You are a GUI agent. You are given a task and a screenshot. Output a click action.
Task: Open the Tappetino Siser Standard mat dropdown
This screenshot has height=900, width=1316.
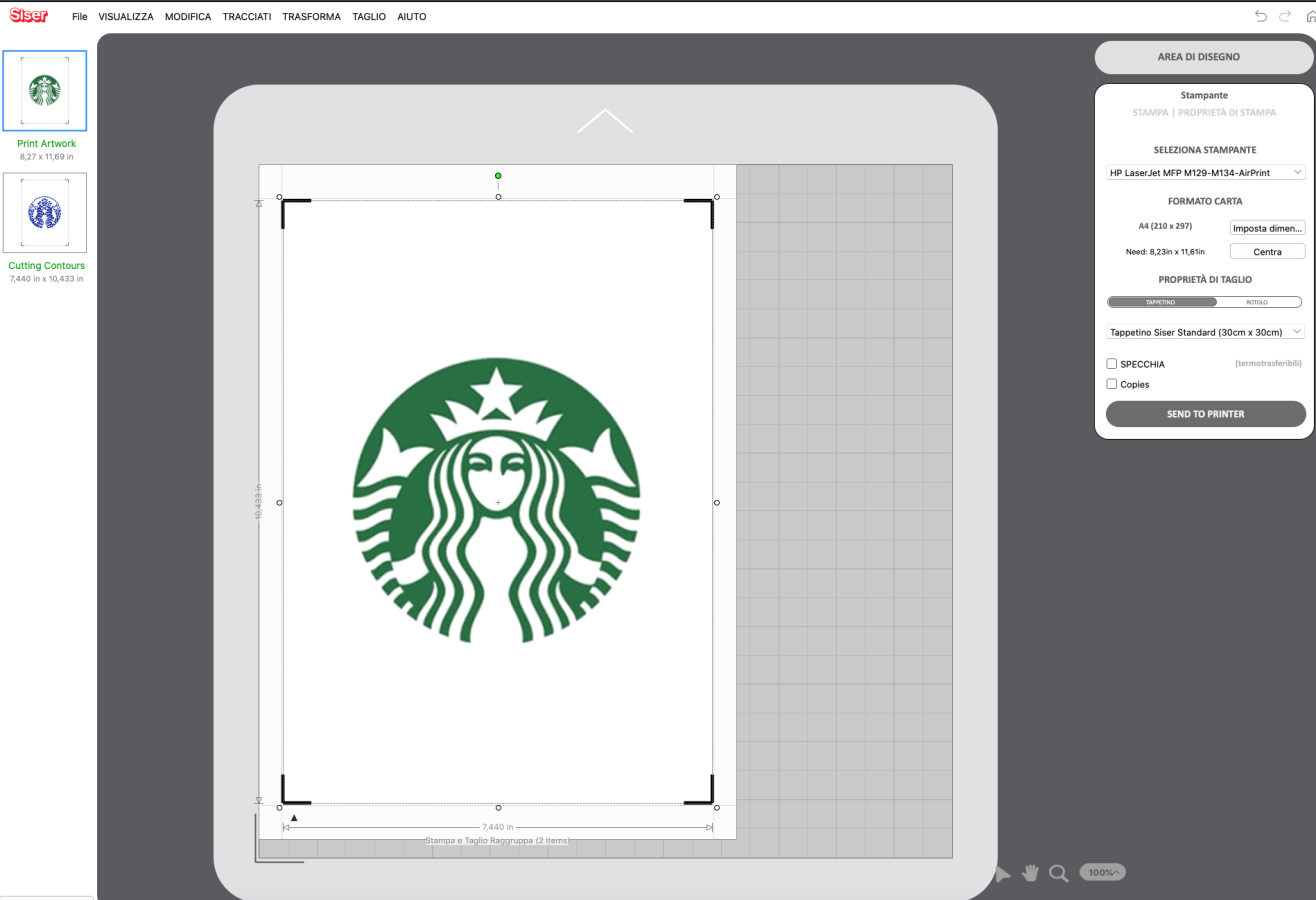1206,332
